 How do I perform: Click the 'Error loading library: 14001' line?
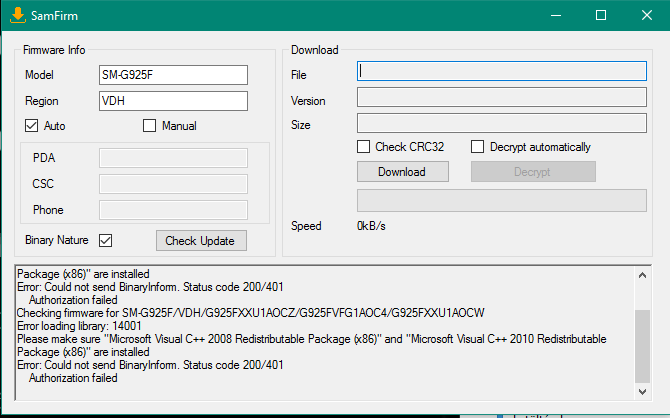coord(79,326)
